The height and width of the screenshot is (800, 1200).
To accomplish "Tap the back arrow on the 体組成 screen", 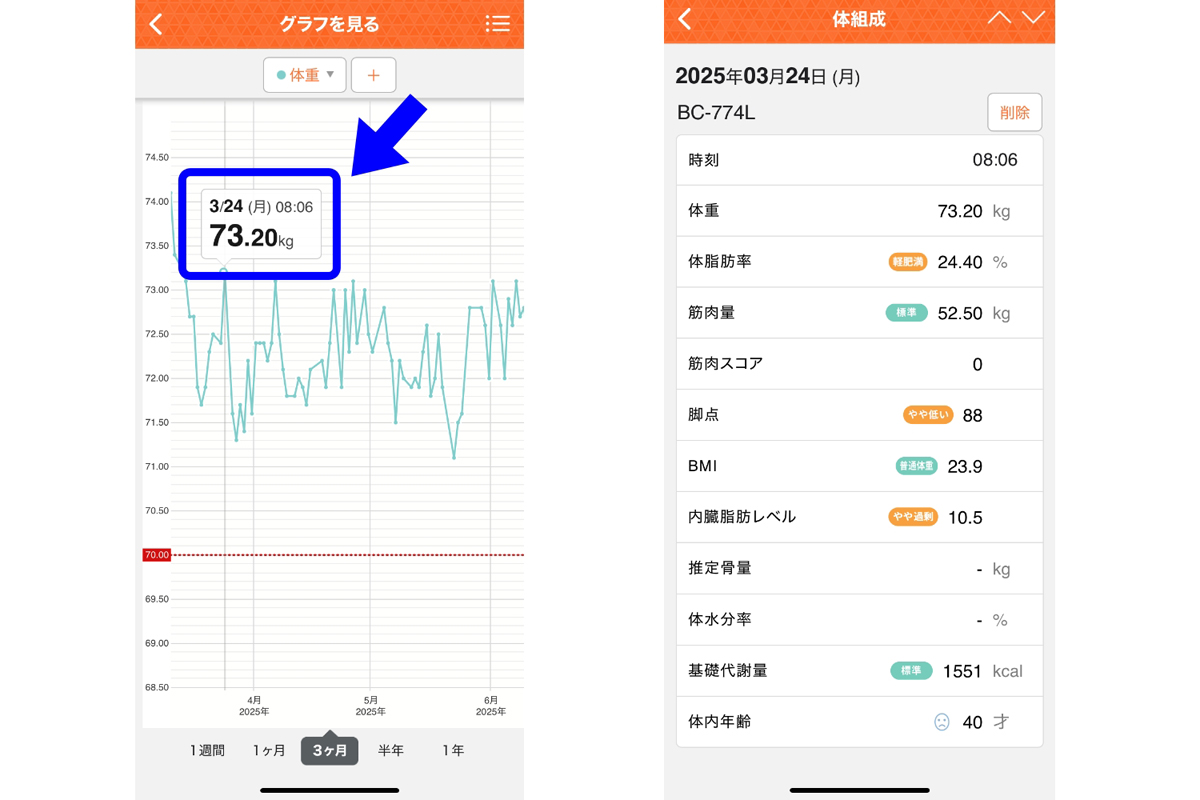I will tap(684, 19).
